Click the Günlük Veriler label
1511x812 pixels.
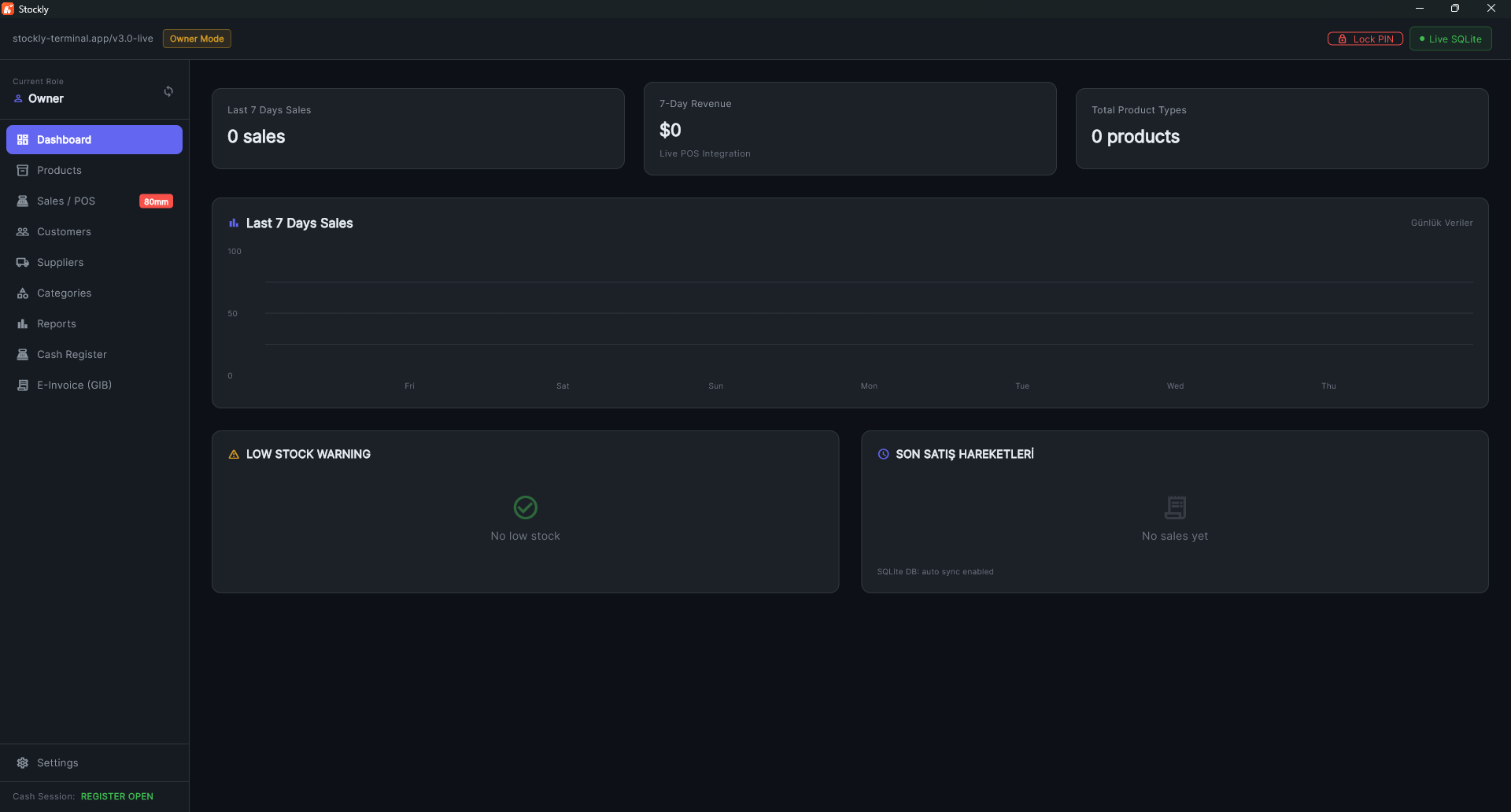click(x=1442, y=223)
